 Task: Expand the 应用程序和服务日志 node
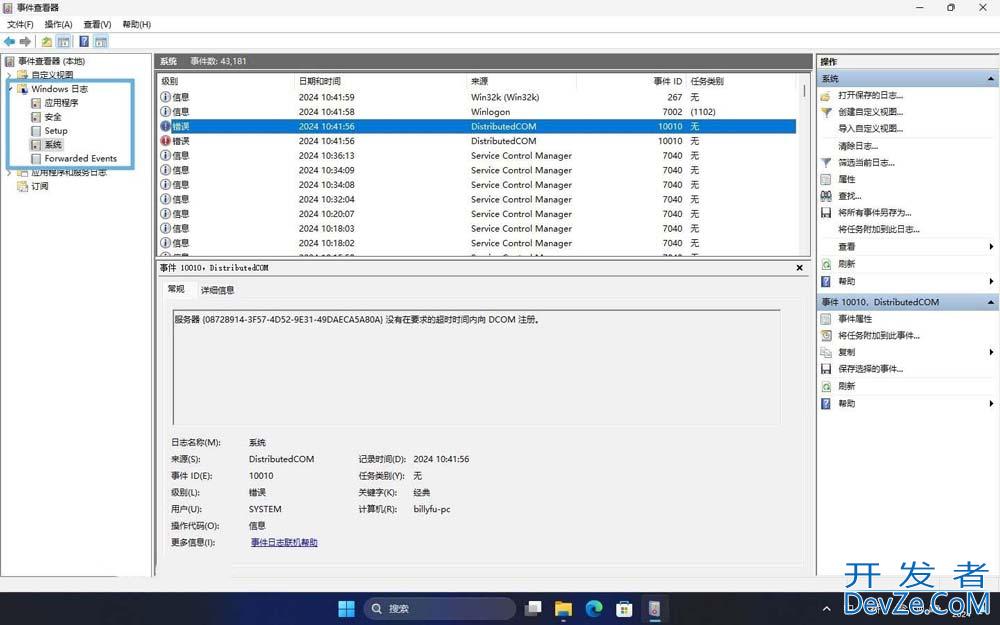(x=9, y=173)
